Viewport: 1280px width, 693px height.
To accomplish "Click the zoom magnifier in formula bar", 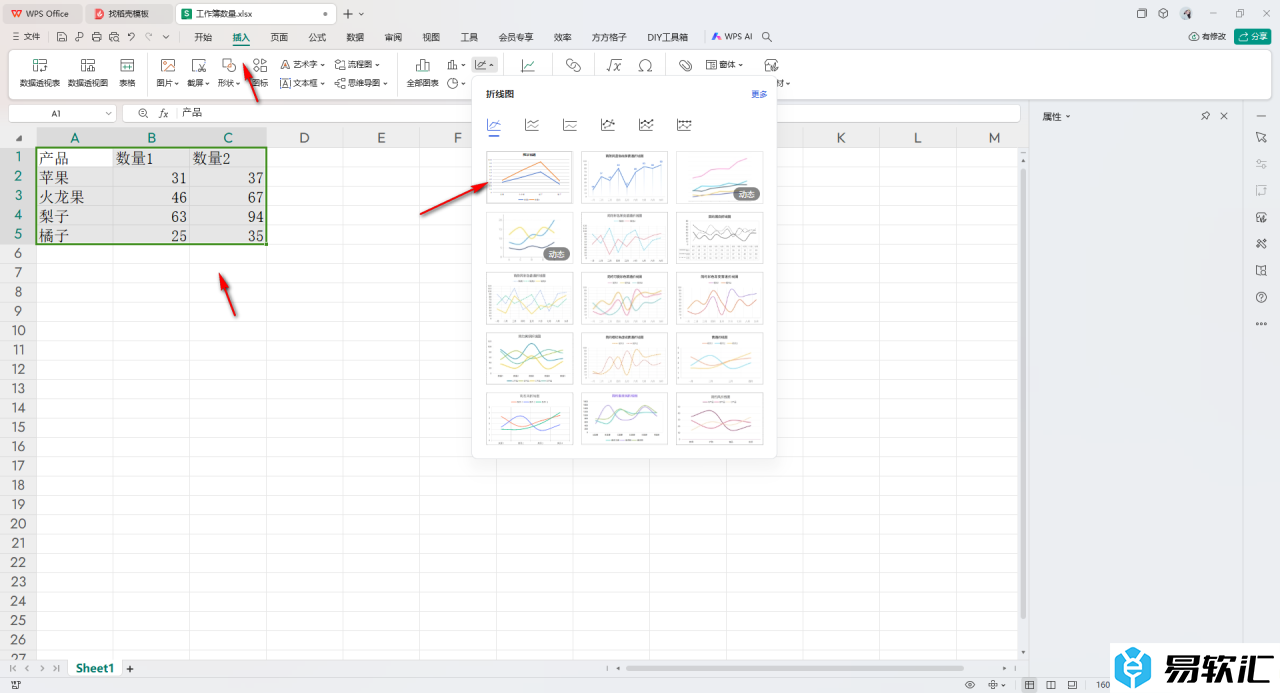I will tap(143, 114).
